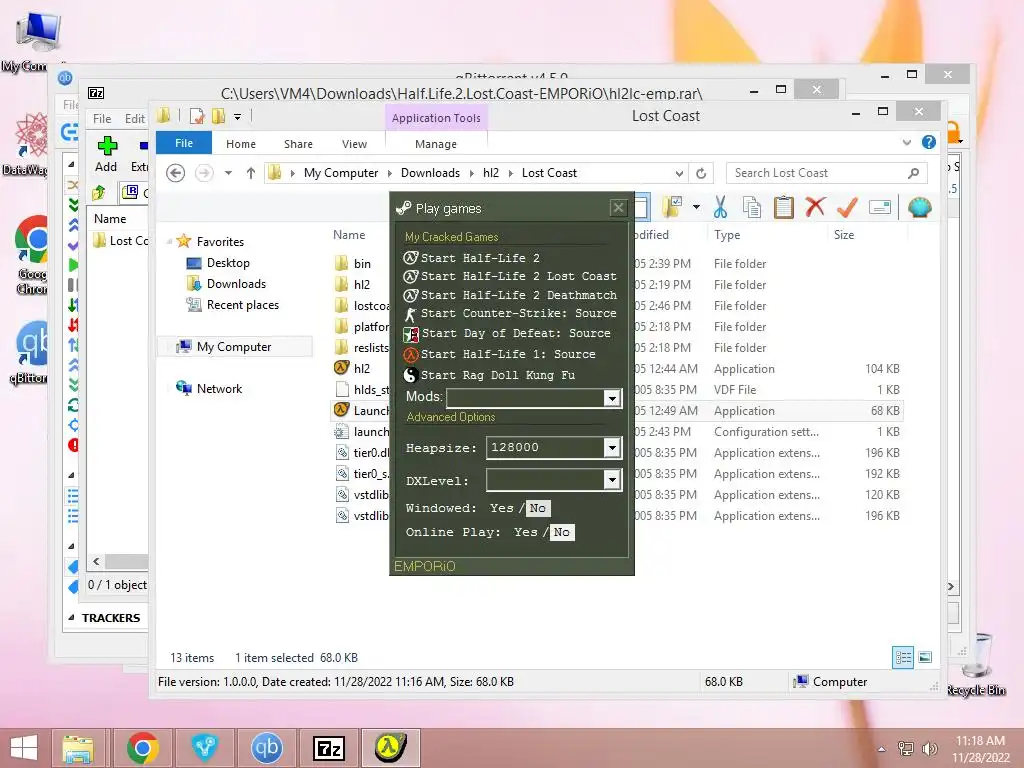1024x768 pixels.
Task: Start Half-Life 1: Source
Action: (x=500, y=355)
